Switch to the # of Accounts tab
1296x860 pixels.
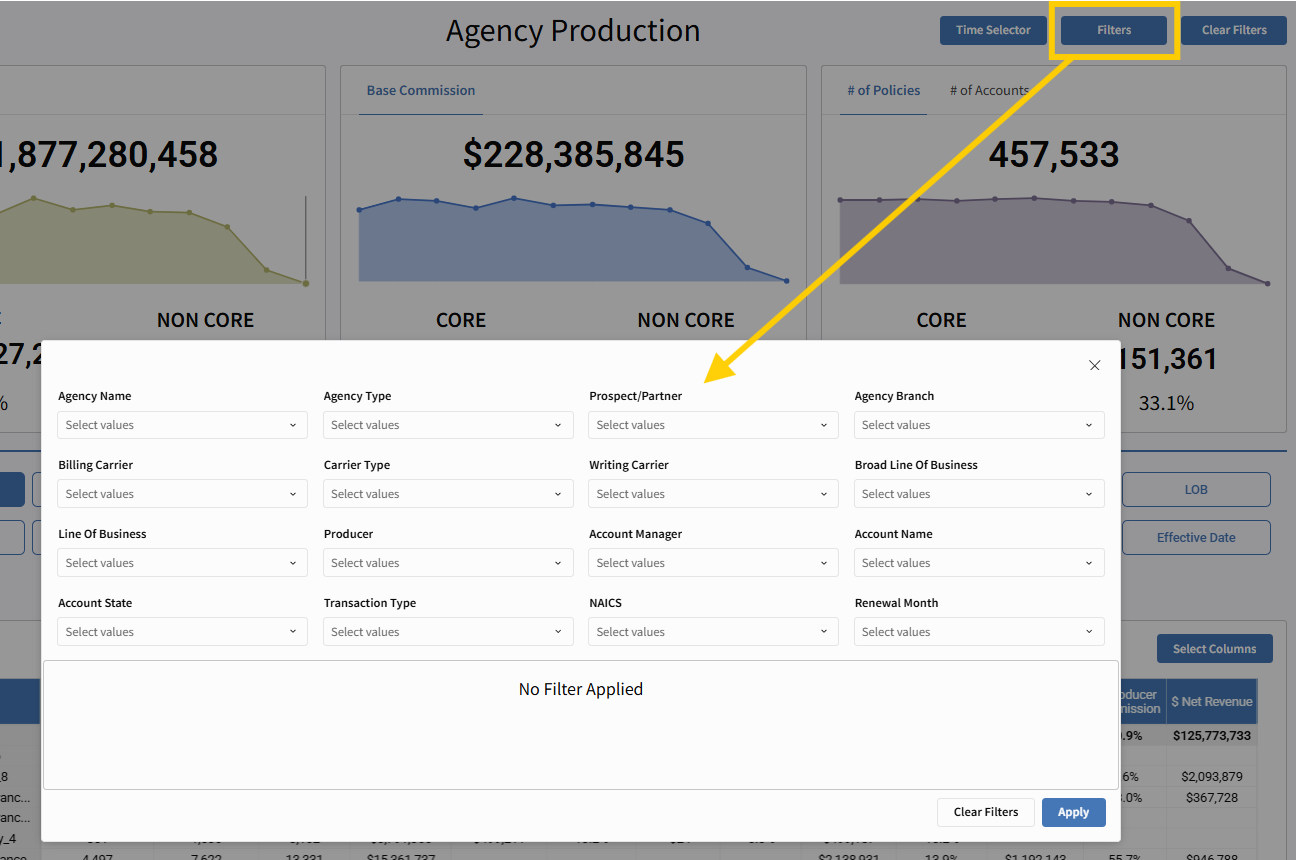[x=988, y=91]
